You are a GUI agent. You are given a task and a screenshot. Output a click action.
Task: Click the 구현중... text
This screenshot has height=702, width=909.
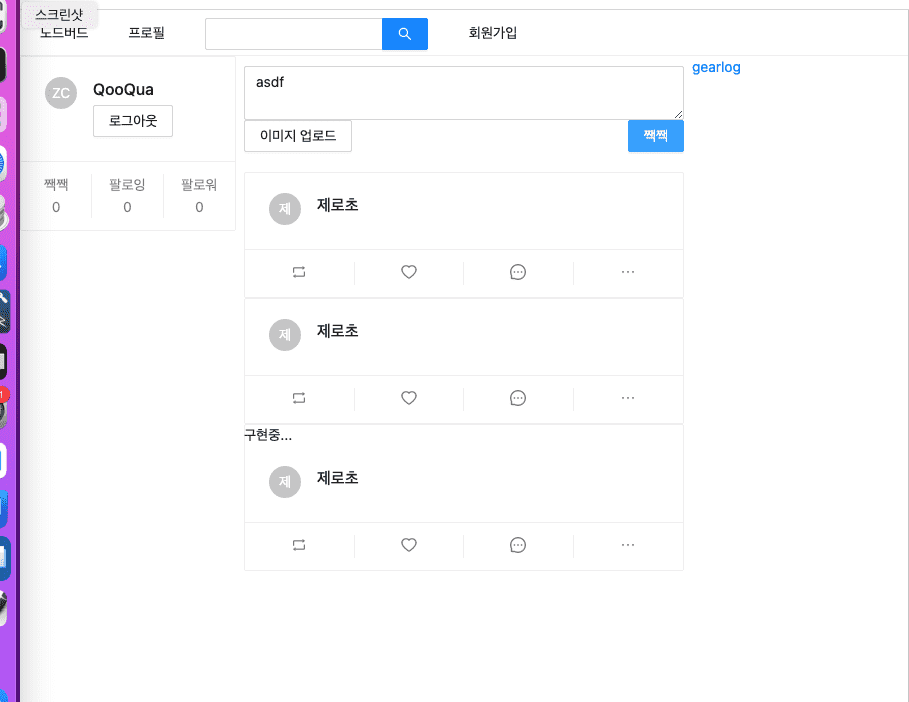point(268,435)
